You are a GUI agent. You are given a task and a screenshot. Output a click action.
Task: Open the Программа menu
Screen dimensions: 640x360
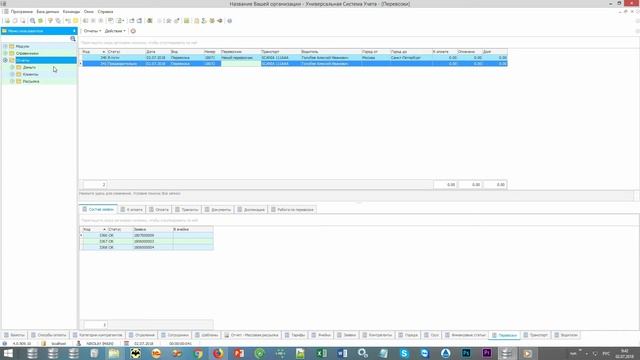pos(22,12)
